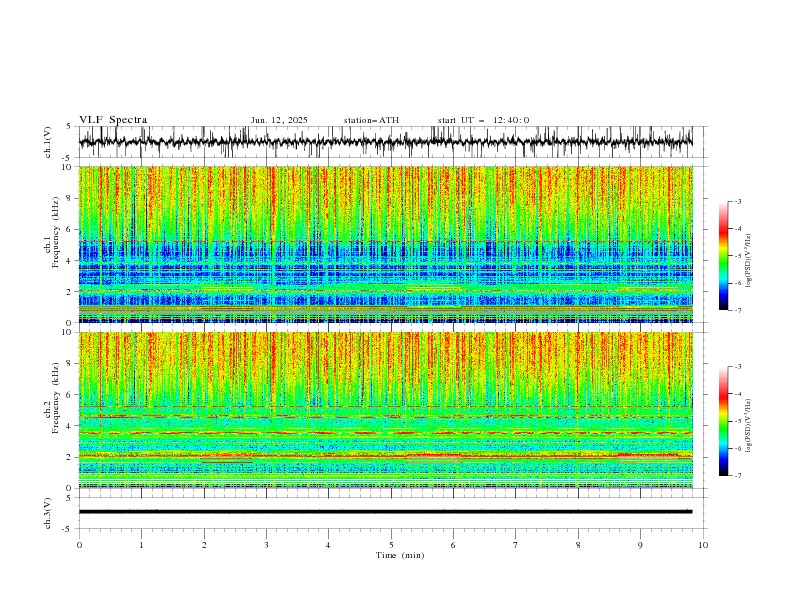Click the 'ch.3(V)' axis label

[48, 513]
